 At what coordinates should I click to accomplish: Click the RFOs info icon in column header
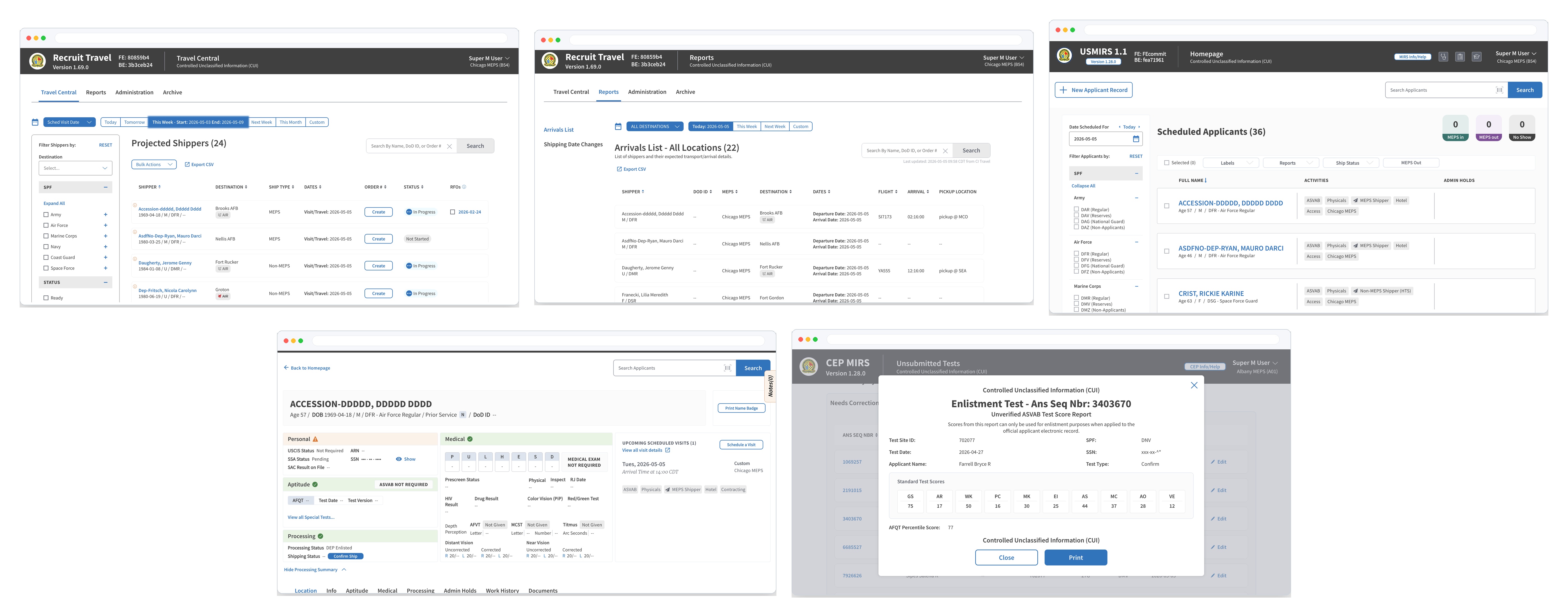(464, 187)
